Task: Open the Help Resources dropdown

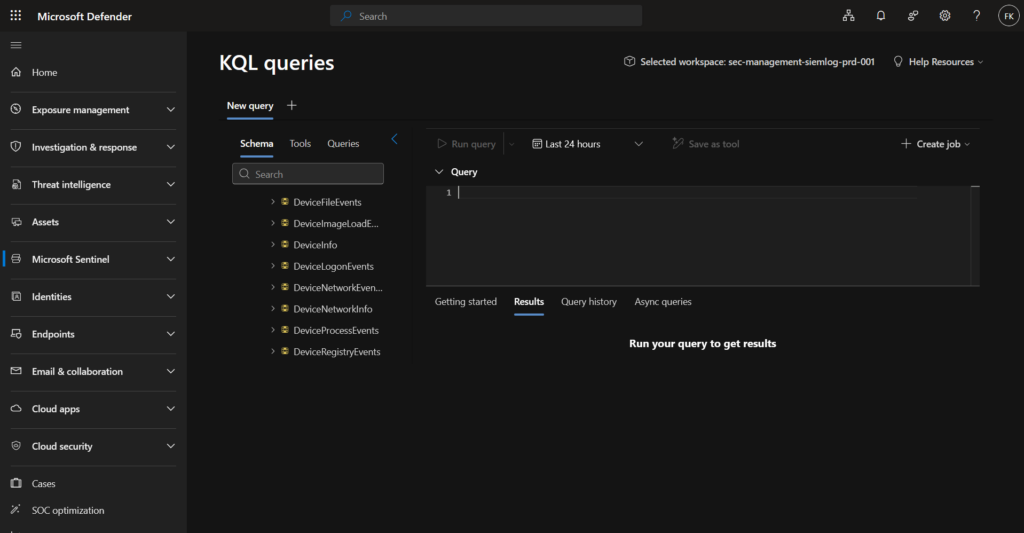Action: pos(938,61)
